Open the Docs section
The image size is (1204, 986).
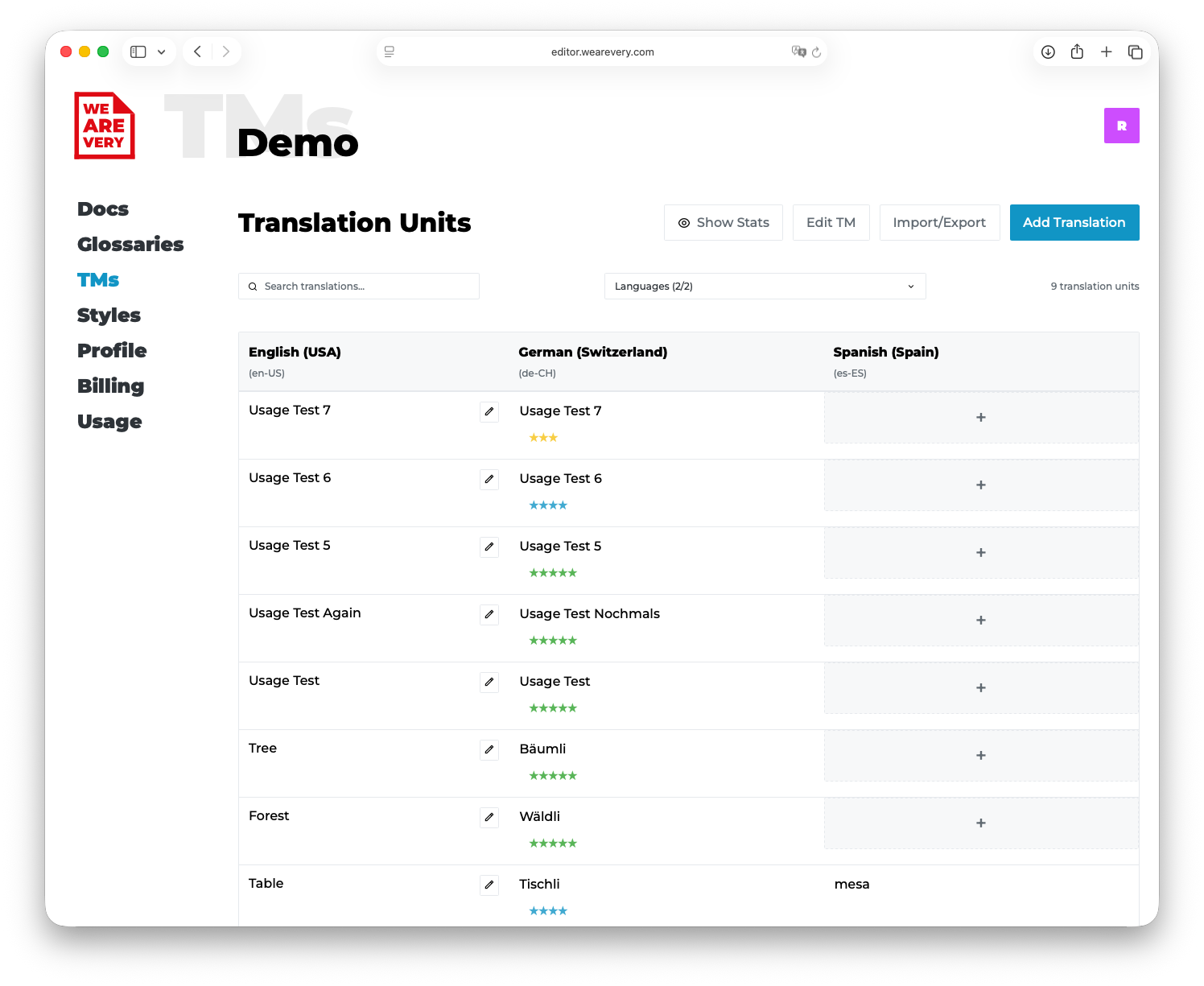tap(103, 209)
